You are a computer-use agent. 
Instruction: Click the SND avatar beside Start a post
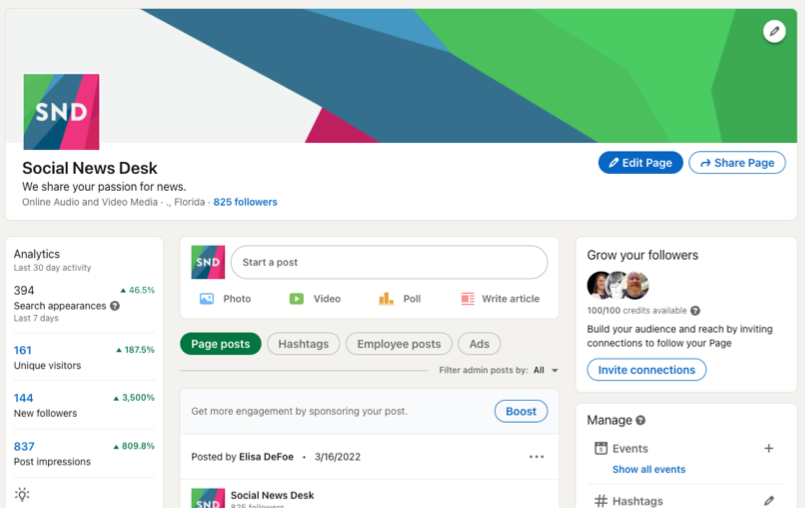click(208, 262)
